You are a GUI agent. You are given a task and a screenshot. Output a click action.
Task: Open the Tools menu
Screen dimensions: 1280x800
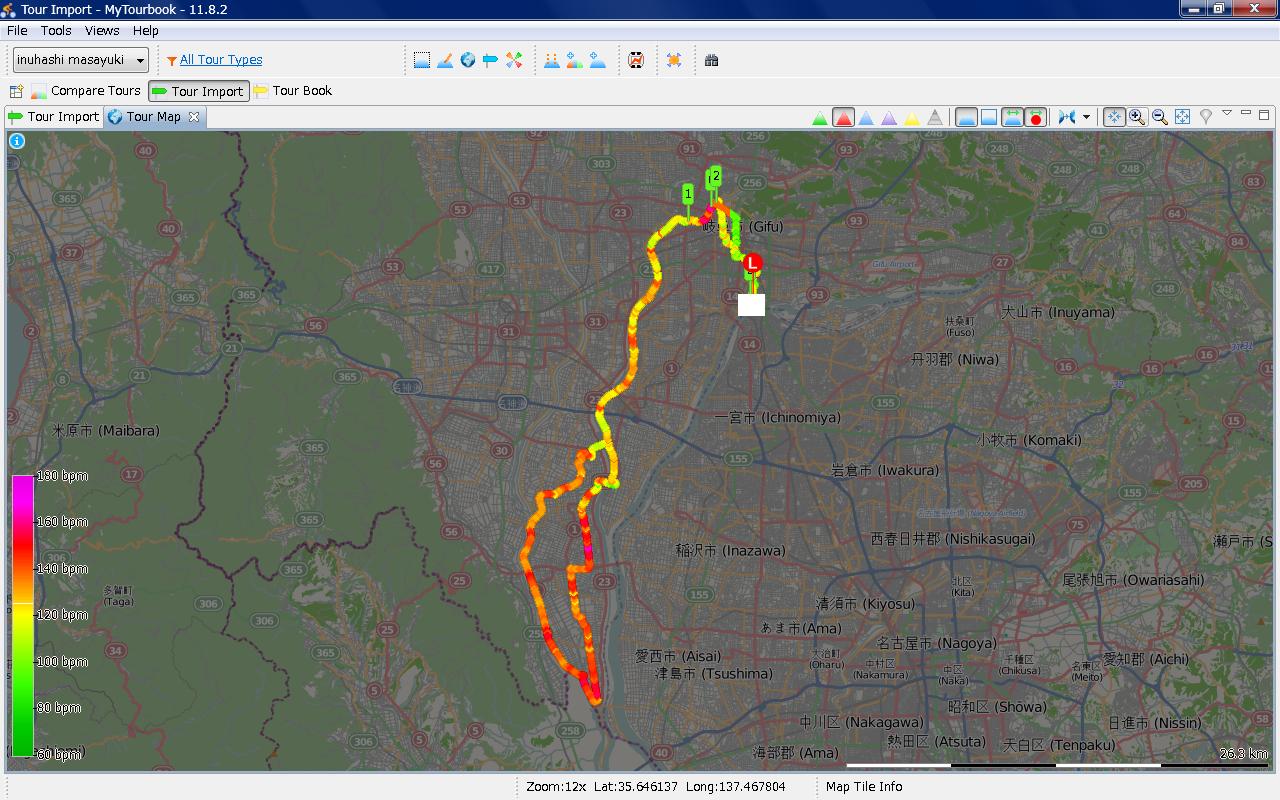click(56, 31)
